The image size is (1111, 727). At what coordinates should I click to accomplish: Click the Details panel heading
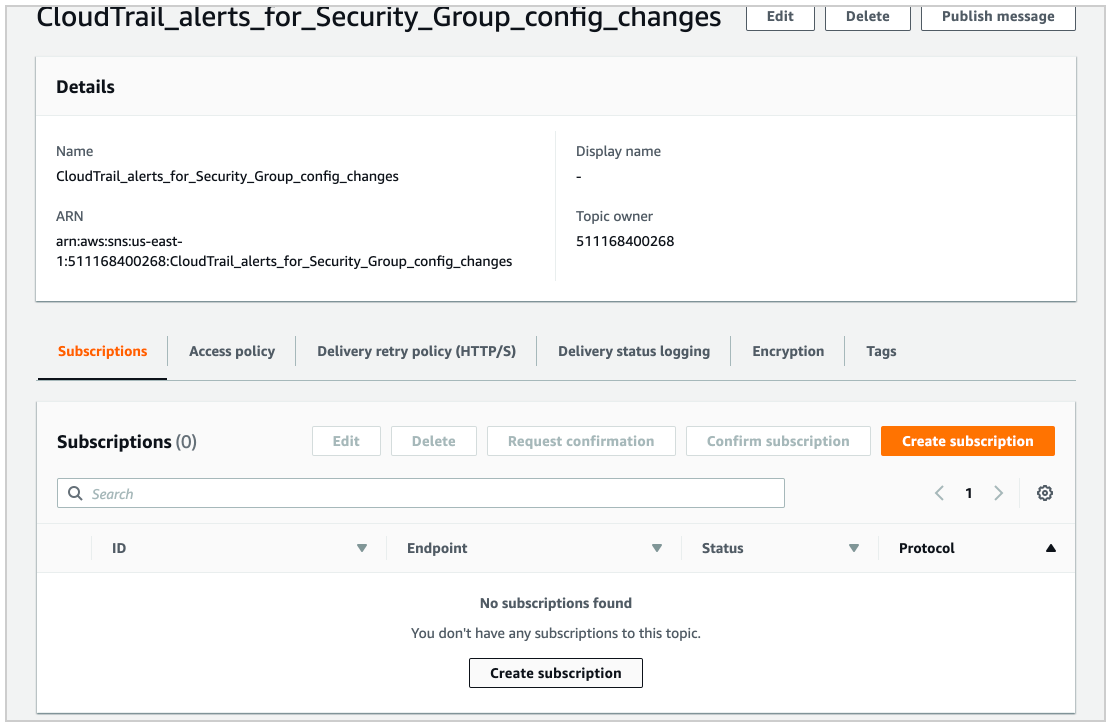86,87
